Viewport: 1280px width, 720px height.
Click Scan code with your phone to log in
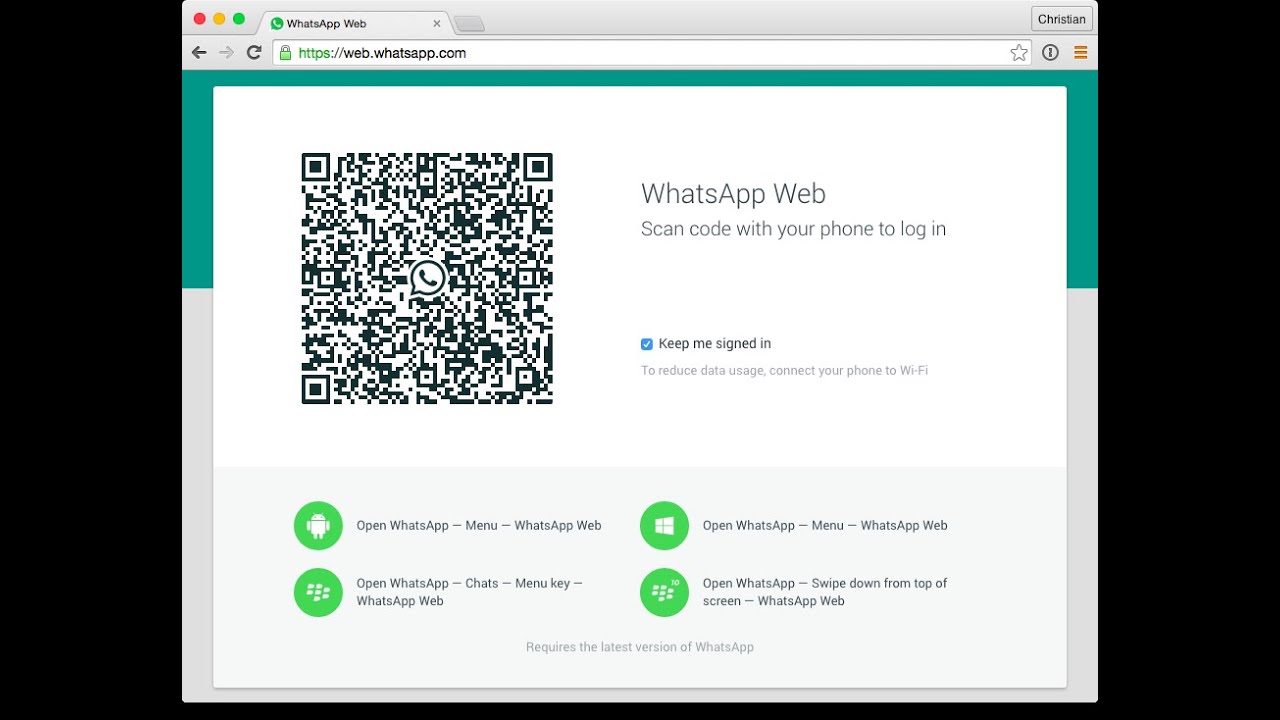coord(793,229)
